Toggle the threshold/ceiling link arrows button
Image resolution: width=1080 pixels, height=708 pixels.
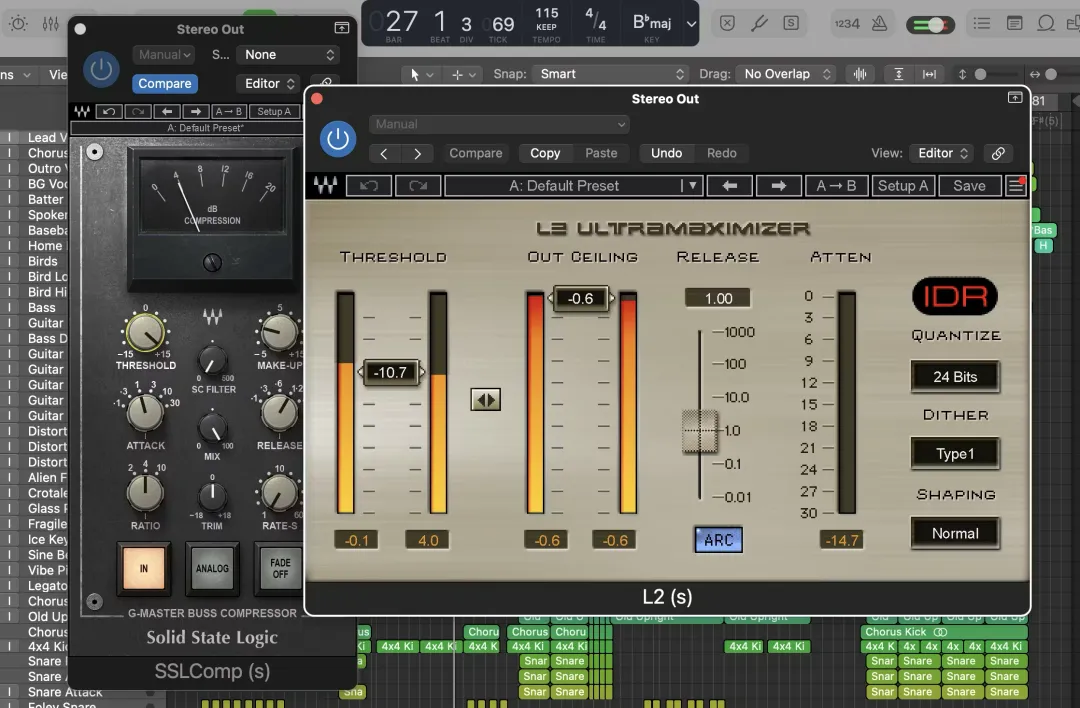coord(486,399)
